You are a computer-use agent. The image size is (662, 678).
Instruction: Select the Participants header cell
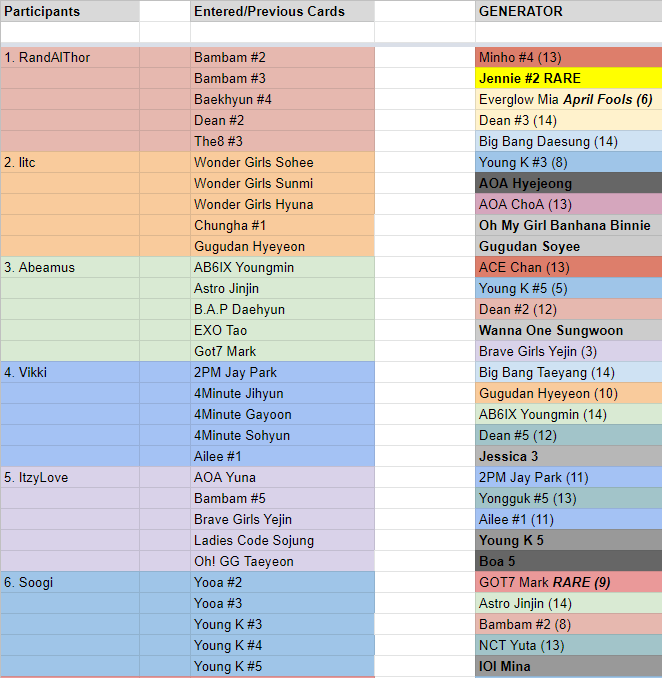(x=70, y=11)
